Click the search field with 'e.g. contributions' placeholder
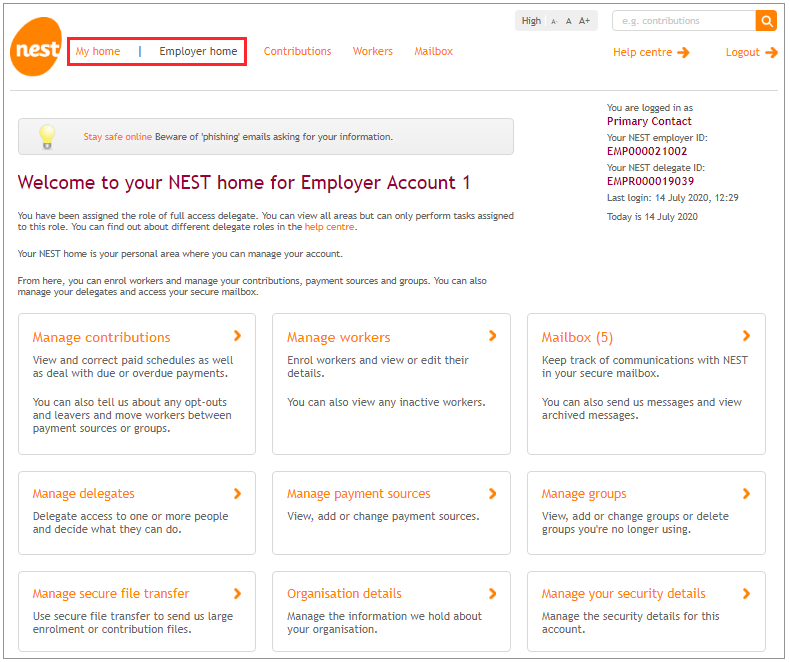 pos(684,21)
